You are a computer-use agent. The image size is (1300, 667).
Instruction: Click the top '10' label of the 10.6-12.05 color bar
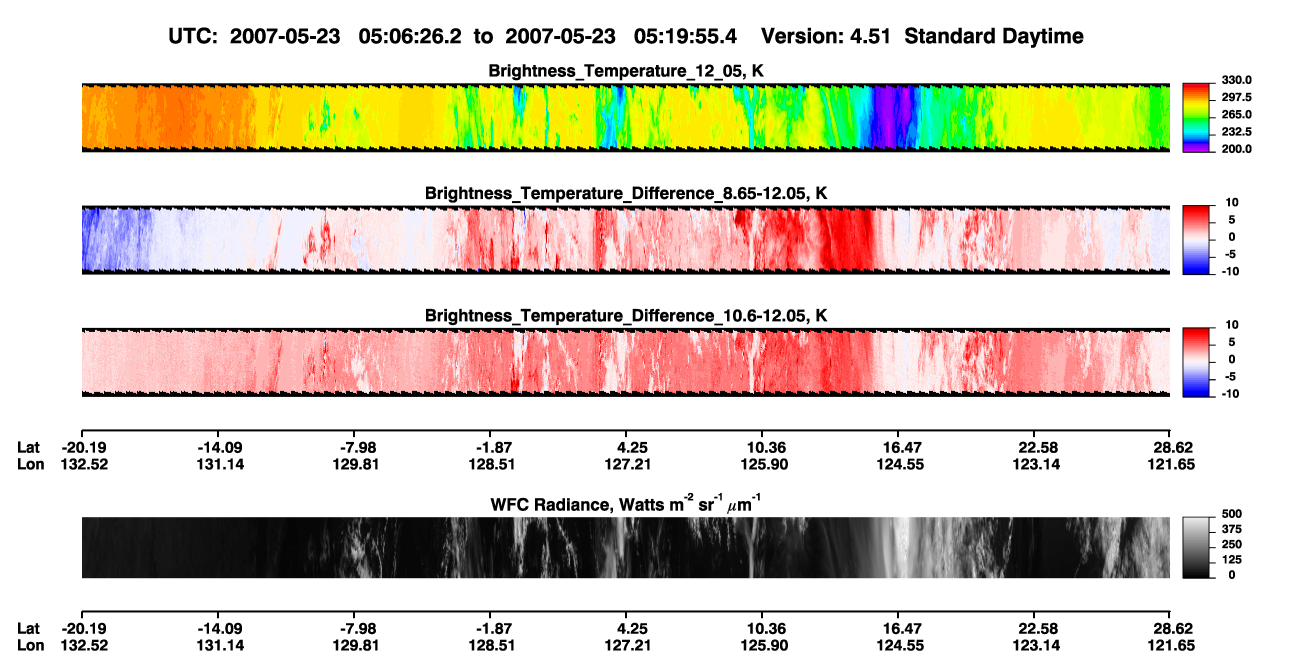click(x=1233, y=324)
